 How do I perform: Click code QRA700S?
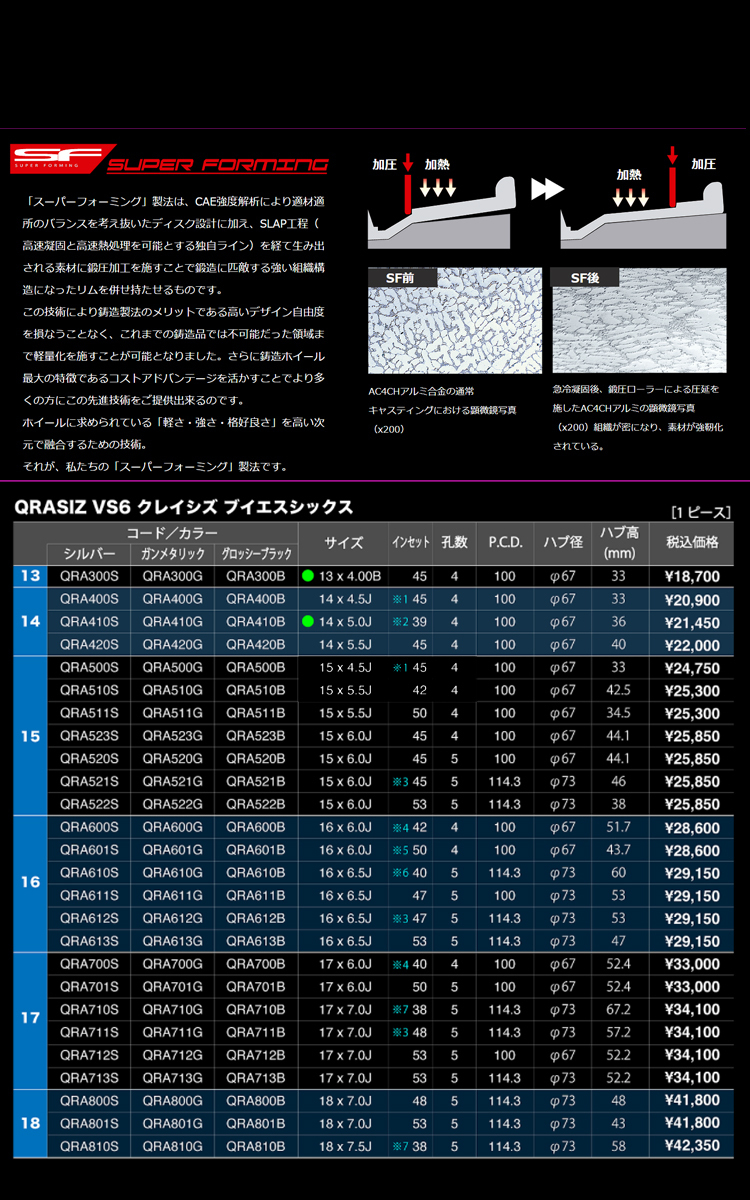click(x=89, y=964)
